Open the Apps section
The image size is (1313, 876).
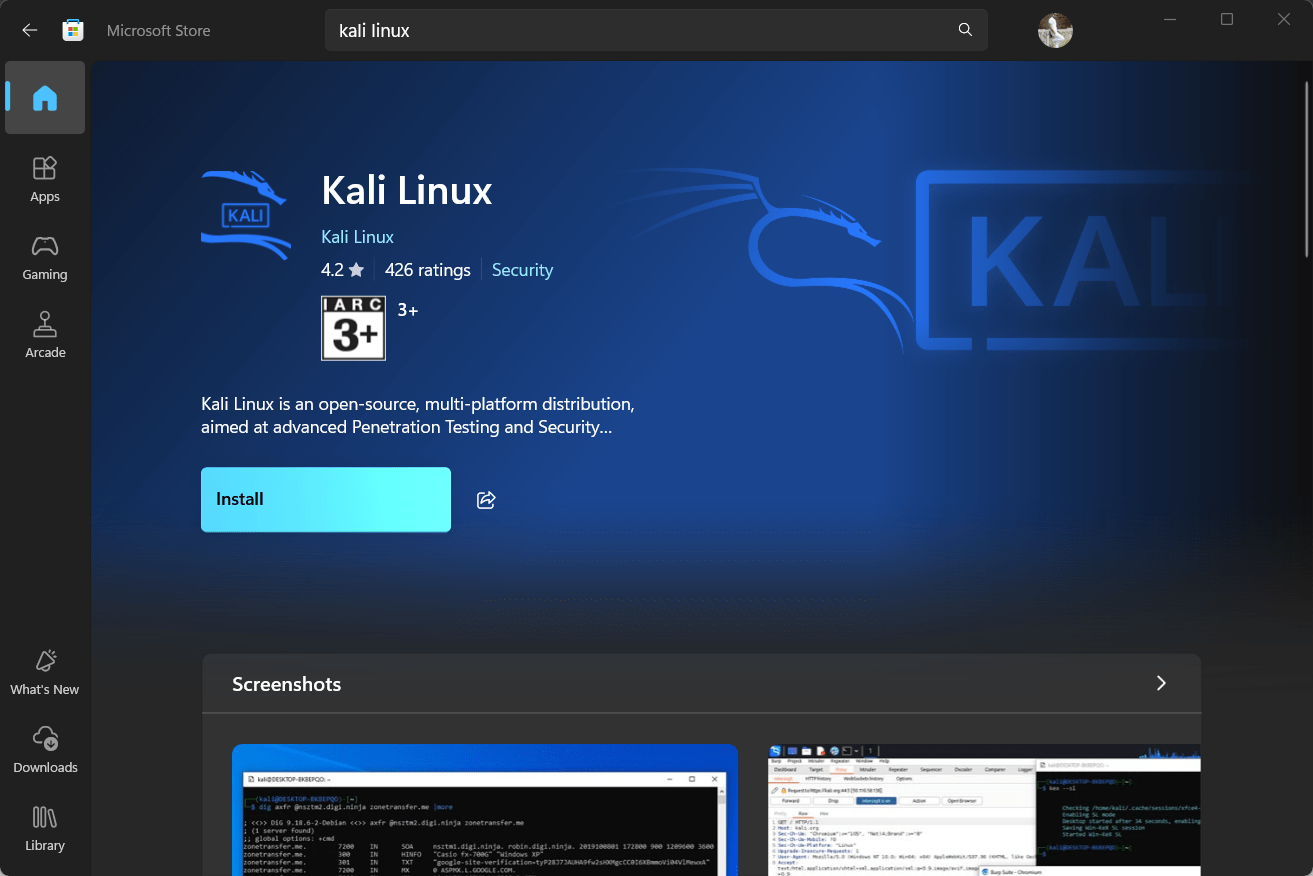tap(44, 180)
